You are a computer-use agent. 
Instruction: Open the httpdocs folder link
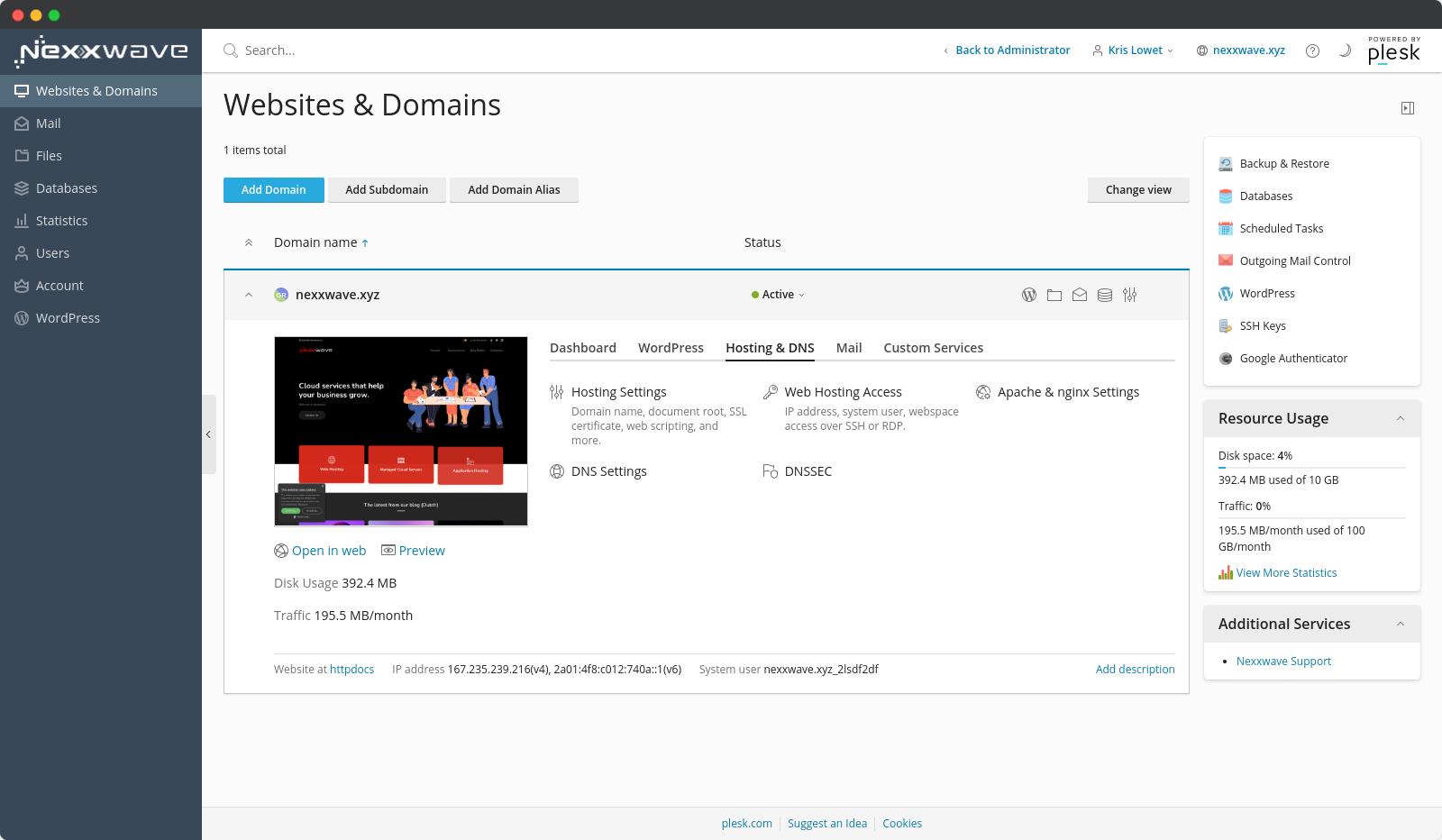pos(351,670)
